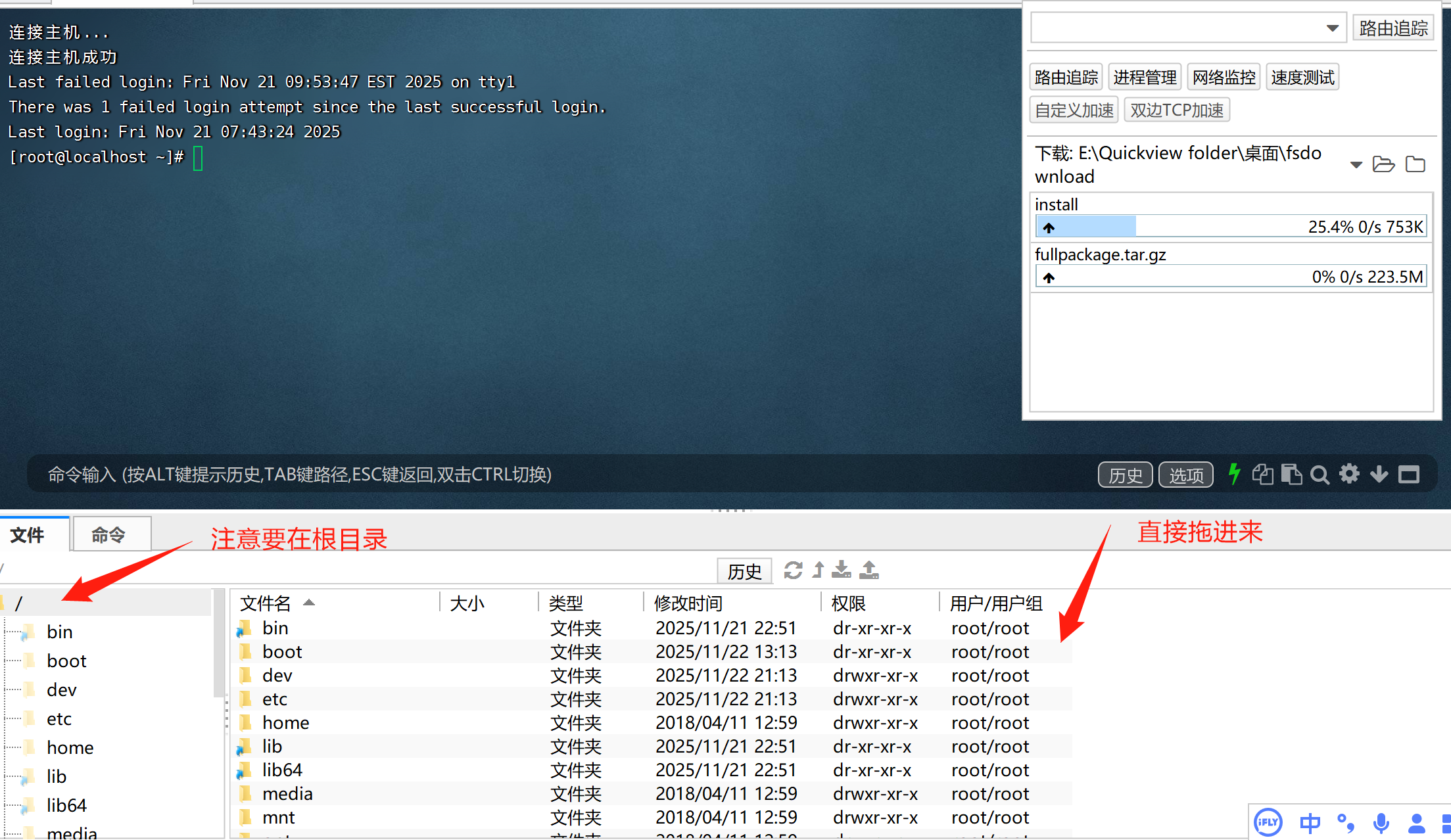Open the download folder icon
Screen dimensions: 1451x840
click(1383, 164)
